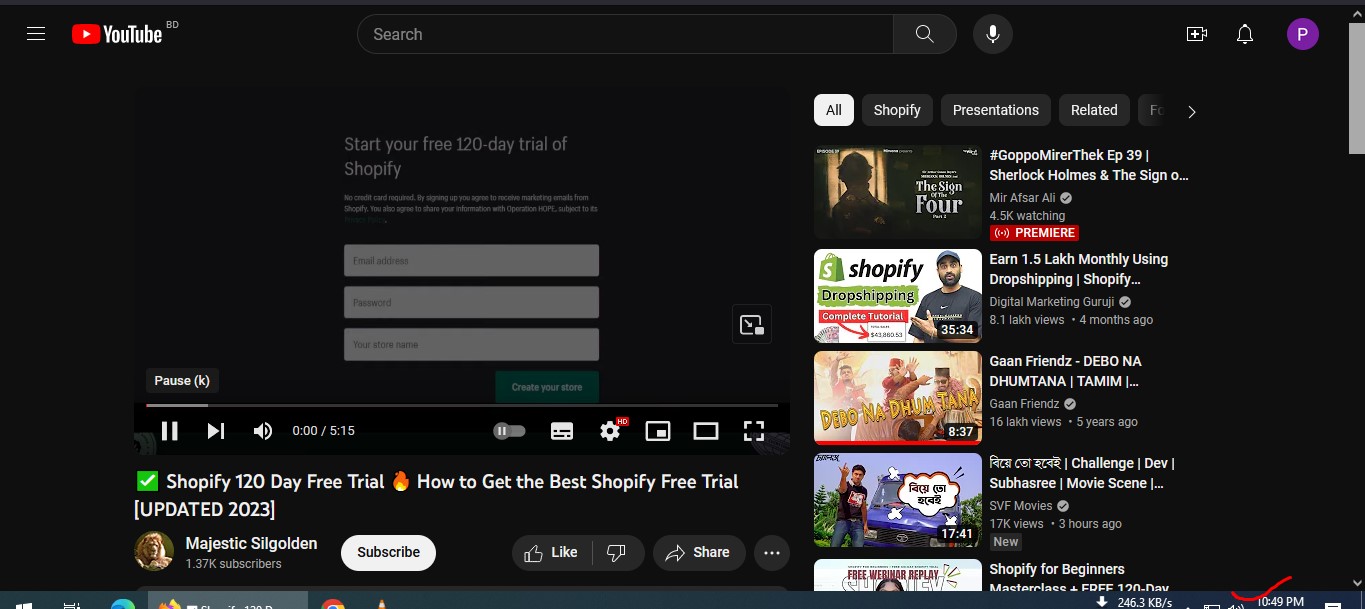Skip to the next video
The image size is (1365, 609).
point(216,431)
